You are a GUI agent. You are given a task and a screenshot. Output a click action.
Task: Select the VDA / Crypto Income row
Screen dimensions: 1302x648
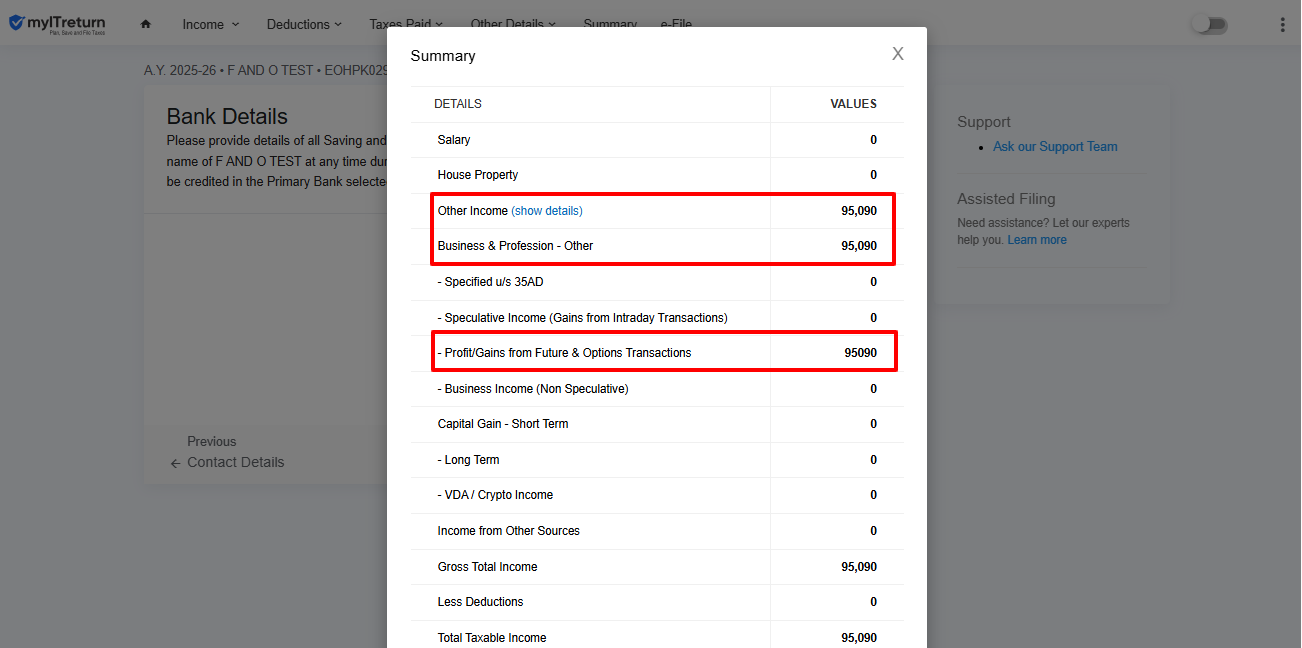(x=657, y=495)
